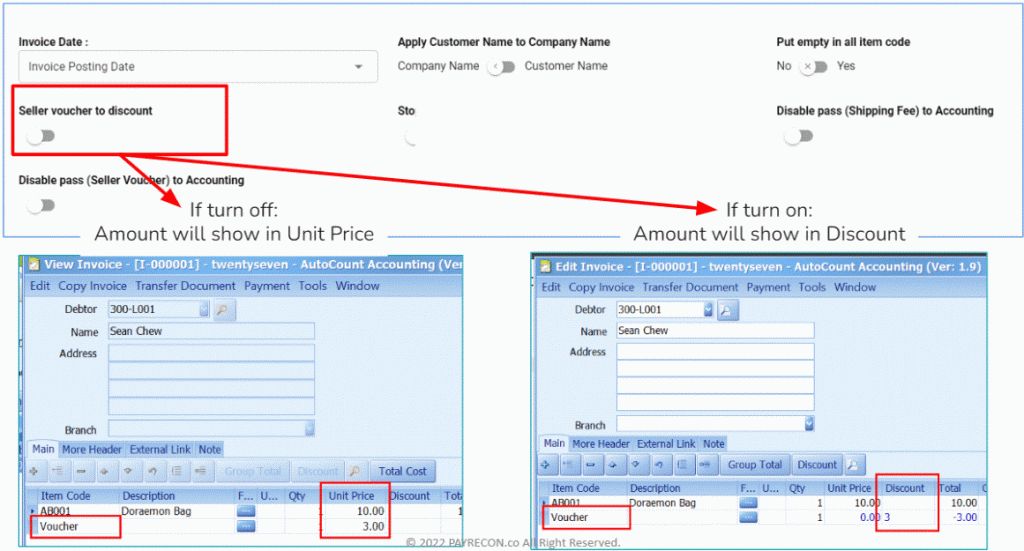Toggle the Seller voucher to discount switch

[x=41, y=136]
